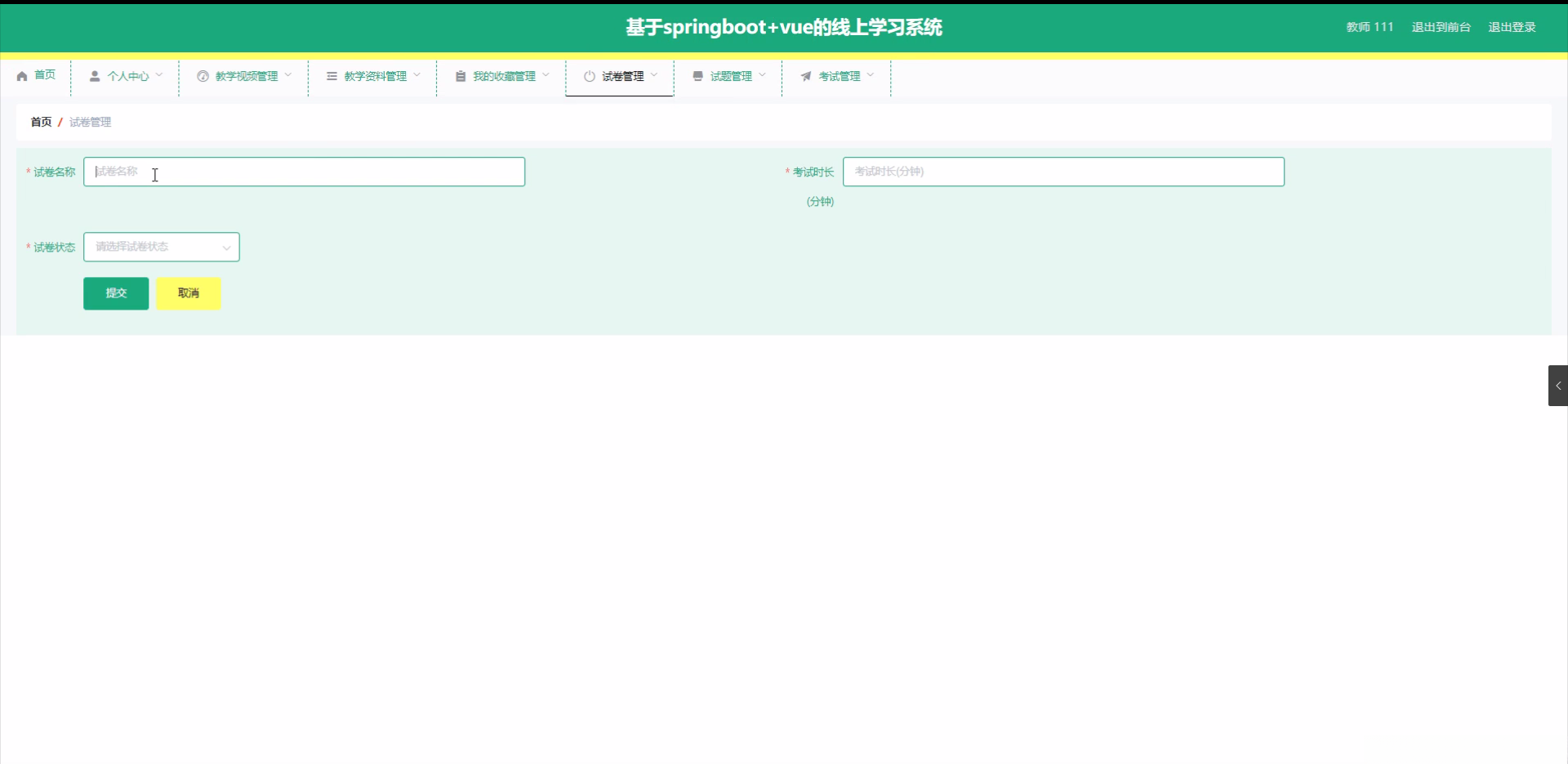The height and width of the screenshot is (764, 1568).
Task: Click the 教学视频管理 menu icon
Action: click(203, 76)
